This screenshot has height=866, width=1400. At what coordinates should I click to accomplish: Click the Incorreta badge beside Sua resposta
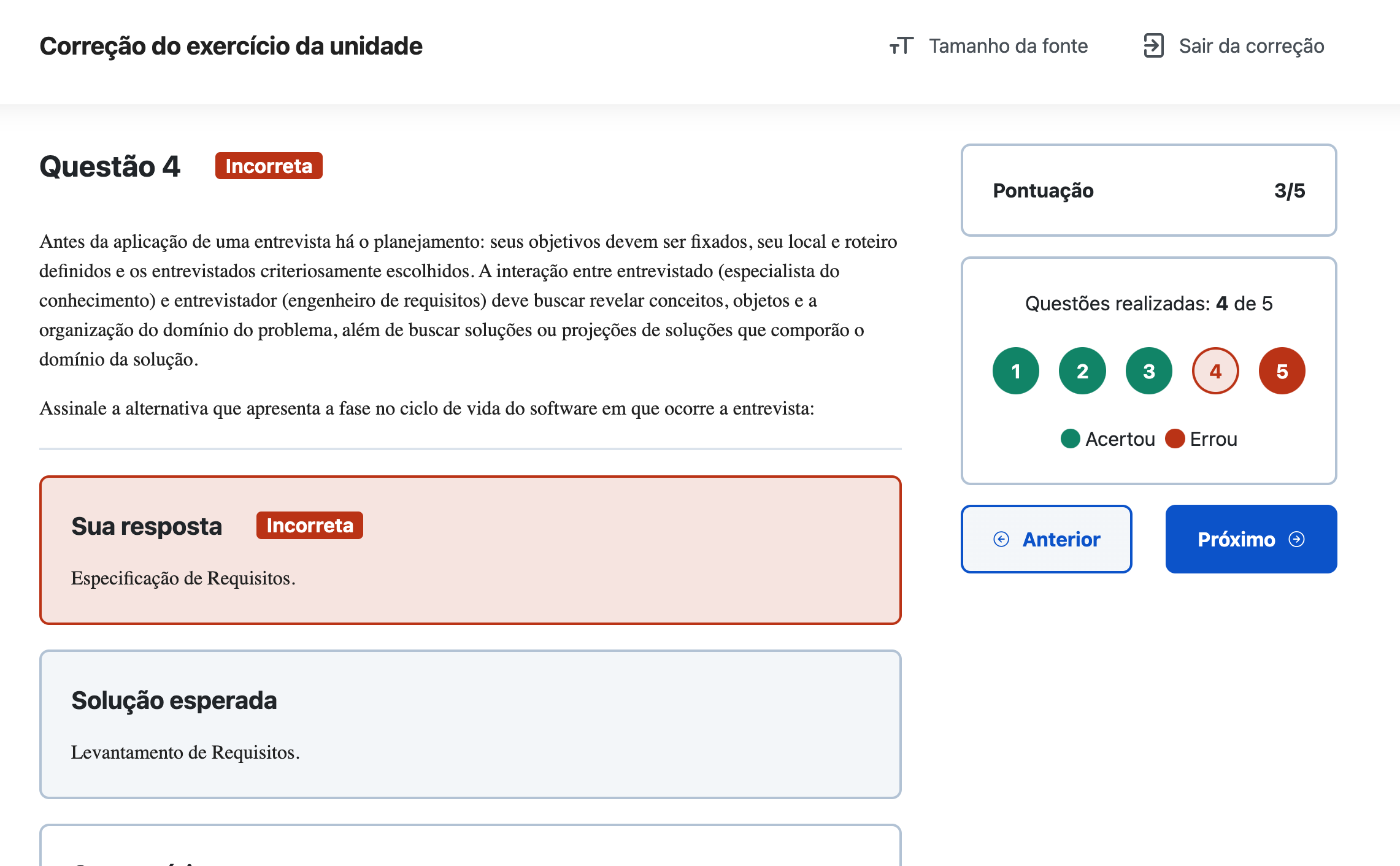click(310, 526)
